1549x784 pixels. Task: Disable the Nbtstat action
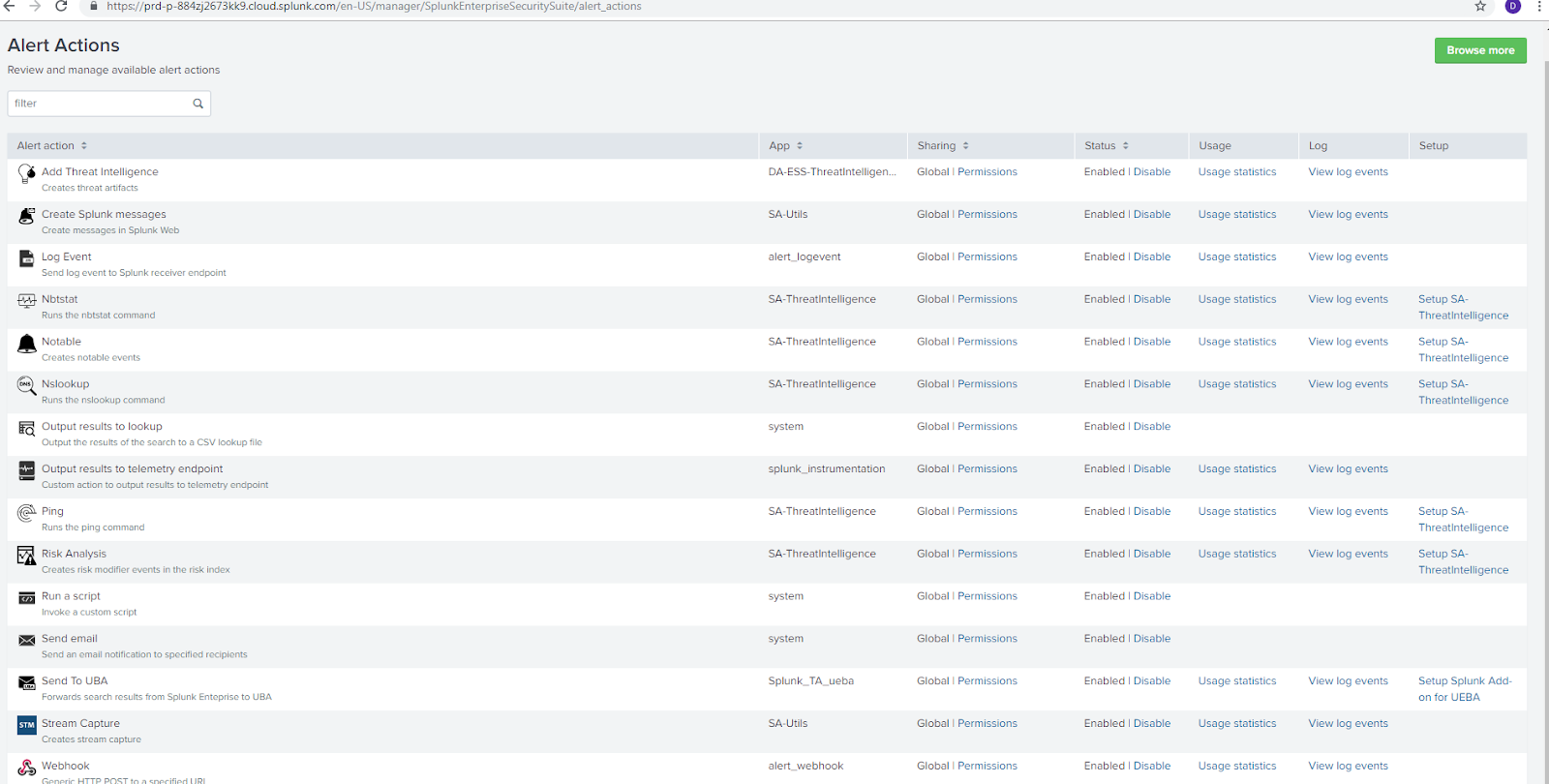[x=1152, y=300]
